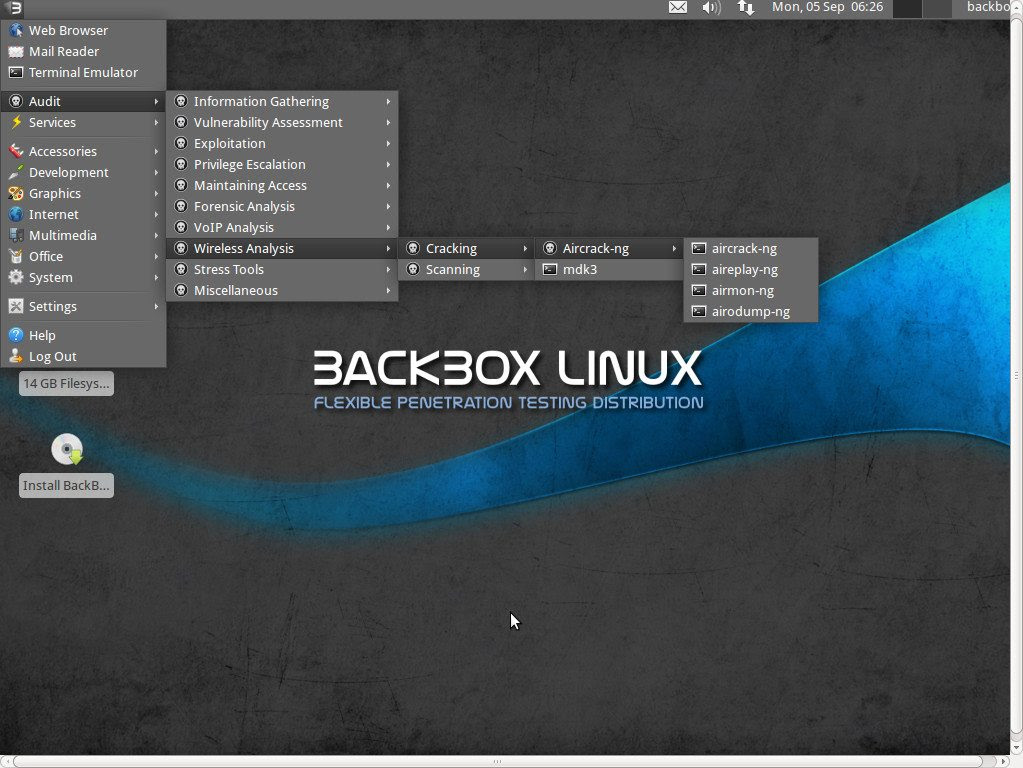This screenshot has height=768, width=1023.
Task: Click the Graphics palette icon
Action: pos(16,193)
